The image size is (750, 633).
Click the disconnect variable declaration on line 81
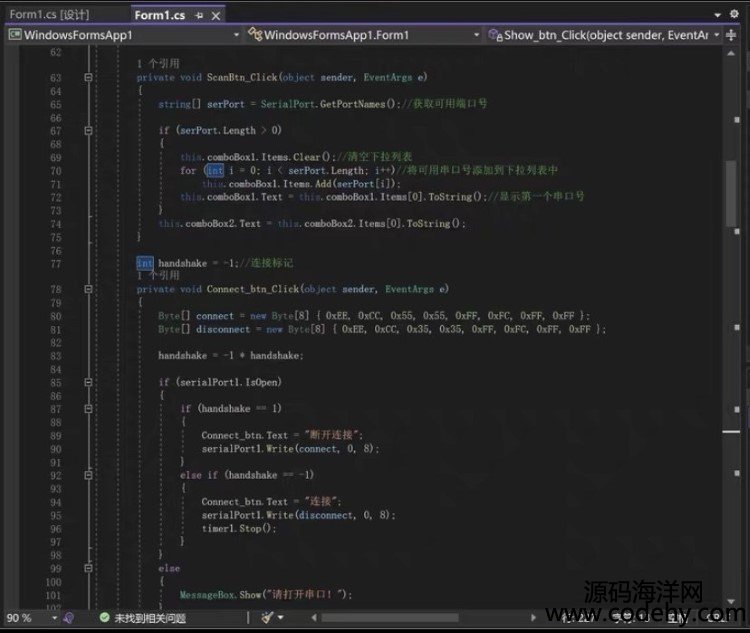pyautogui.click(x=223, y=329)
